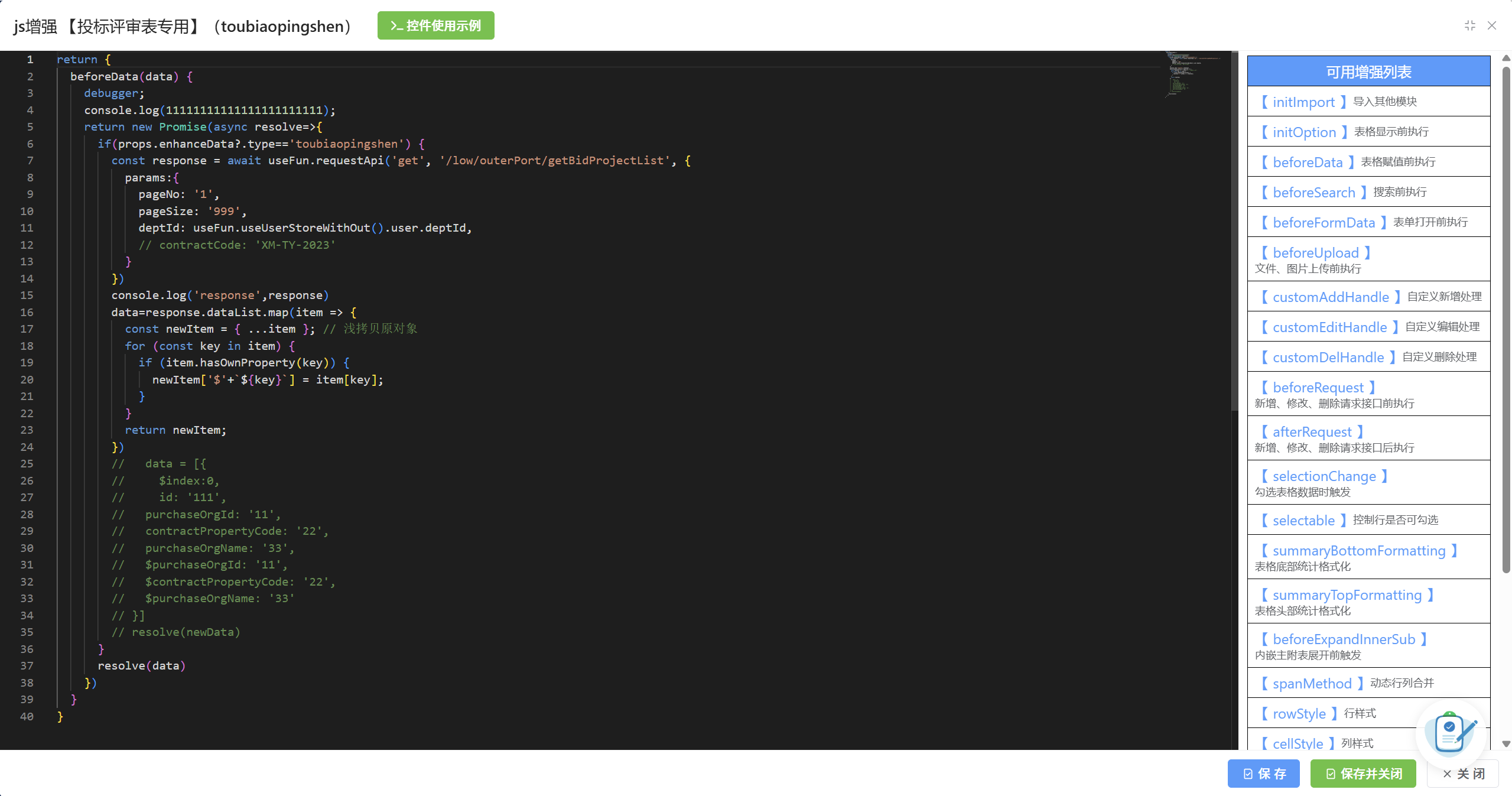
Task: Insert the beforeFormData hook
Action: pos(1324,222)
